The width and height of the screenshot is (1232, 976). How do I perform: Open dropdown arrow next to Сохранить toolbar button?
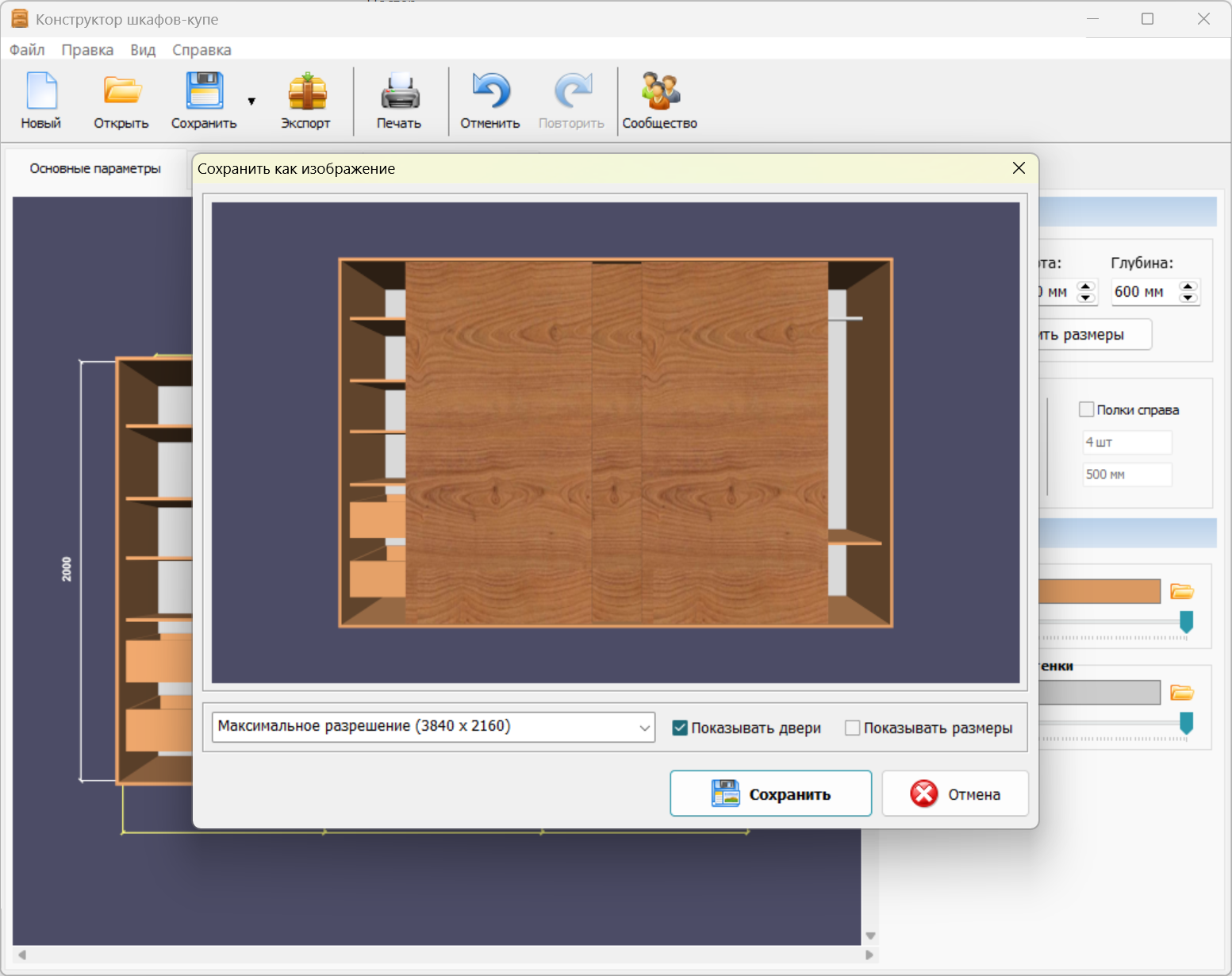coord(251,102)
